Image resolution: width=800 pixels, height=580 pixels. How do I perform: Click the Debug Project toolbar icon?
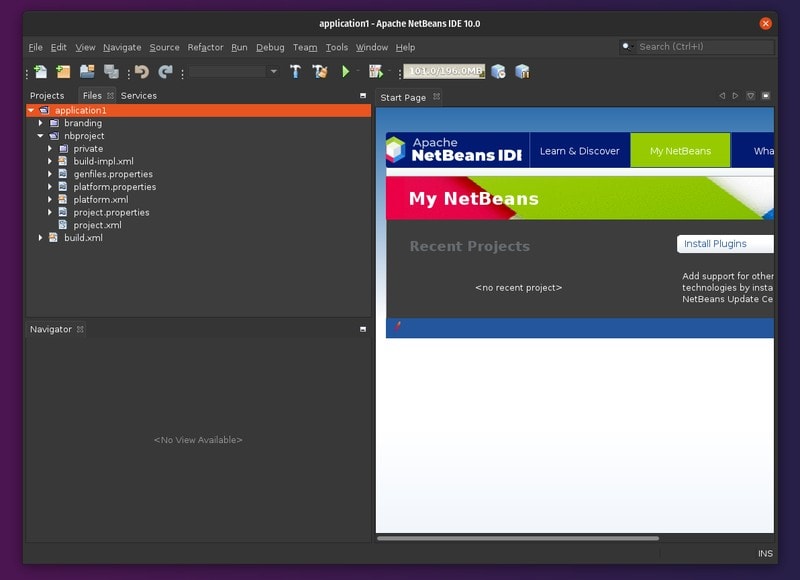click(376, 71)
